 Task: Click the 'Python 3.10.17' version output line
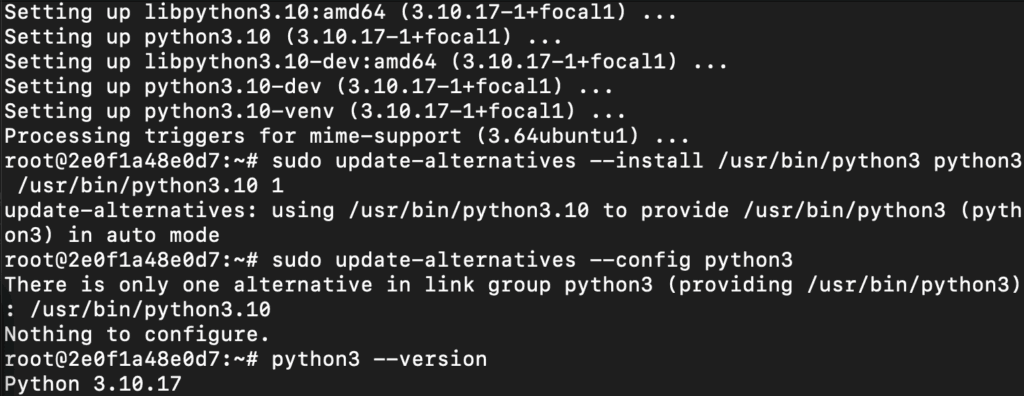[93, 384]
